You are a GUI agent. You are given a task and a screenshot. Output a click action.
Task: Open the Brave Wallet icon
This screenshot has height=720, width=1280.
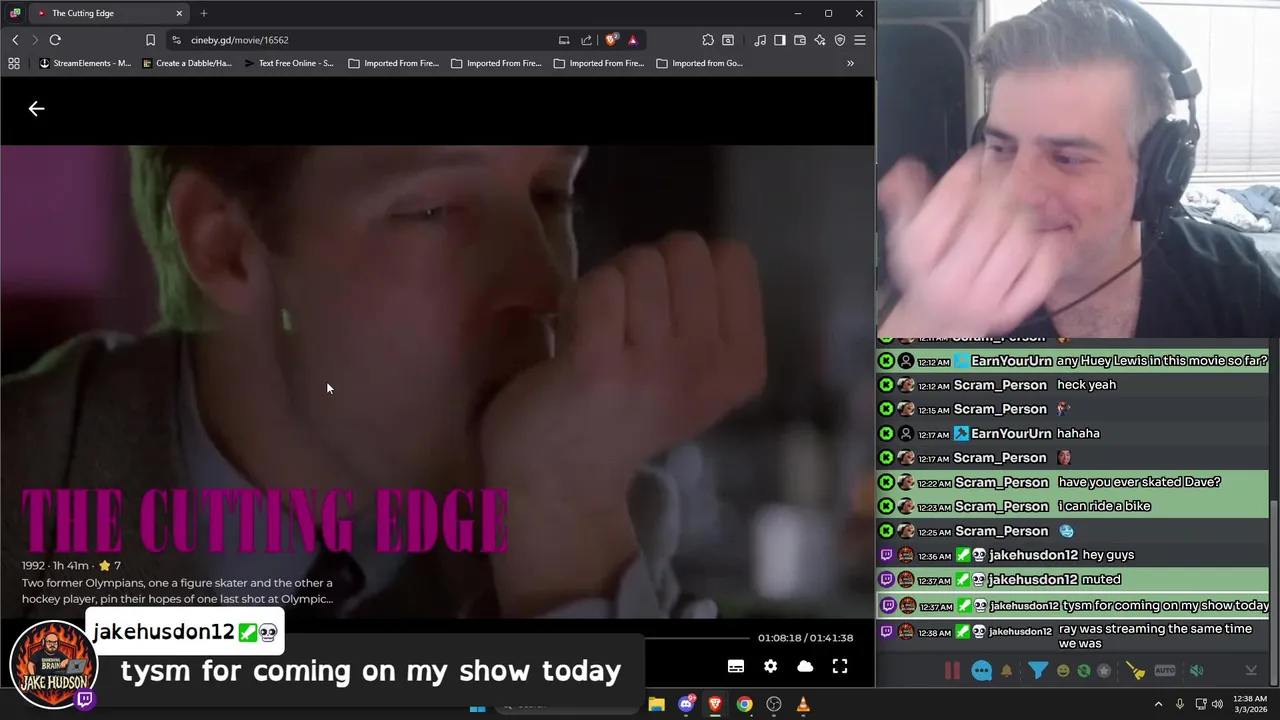800,40
